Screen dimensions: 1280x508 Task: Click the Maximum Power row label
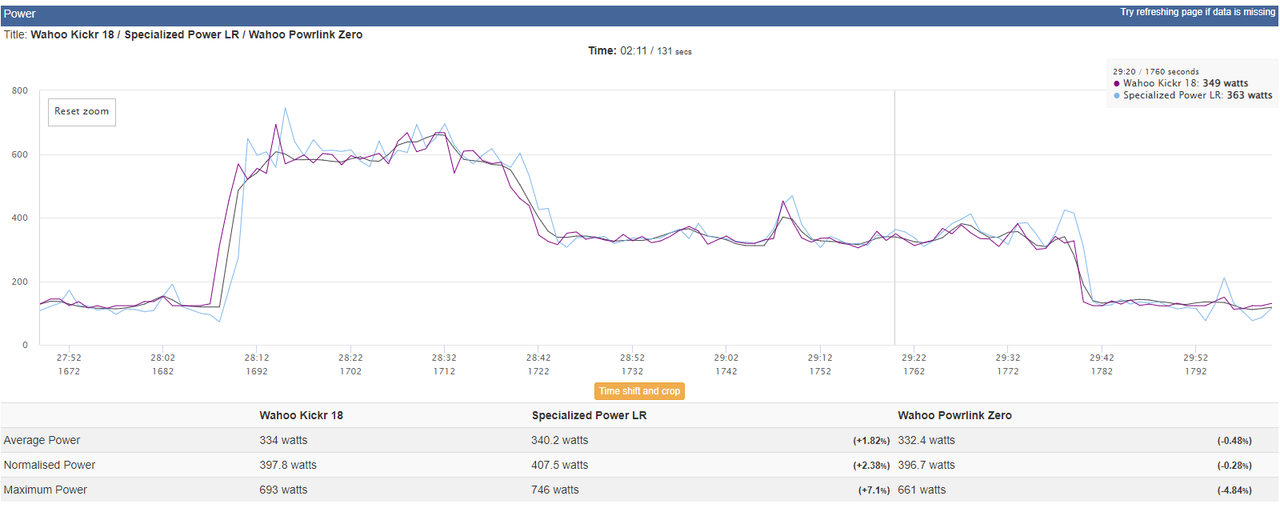45,490
